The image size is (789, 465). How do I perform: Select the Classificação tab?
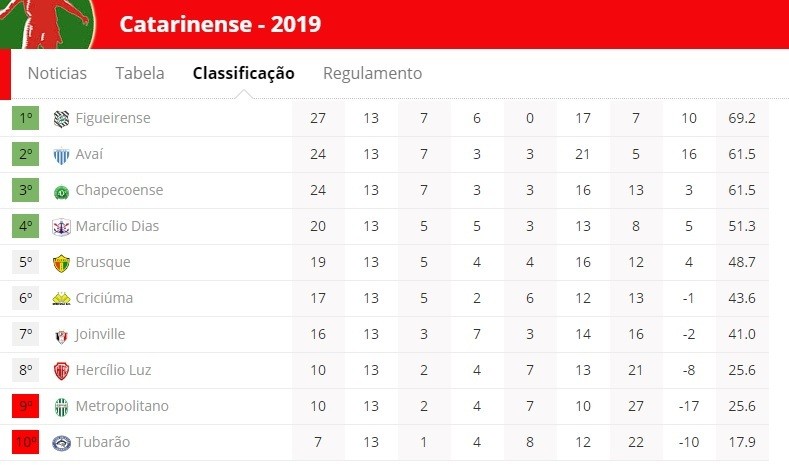(x=244, y=73)
